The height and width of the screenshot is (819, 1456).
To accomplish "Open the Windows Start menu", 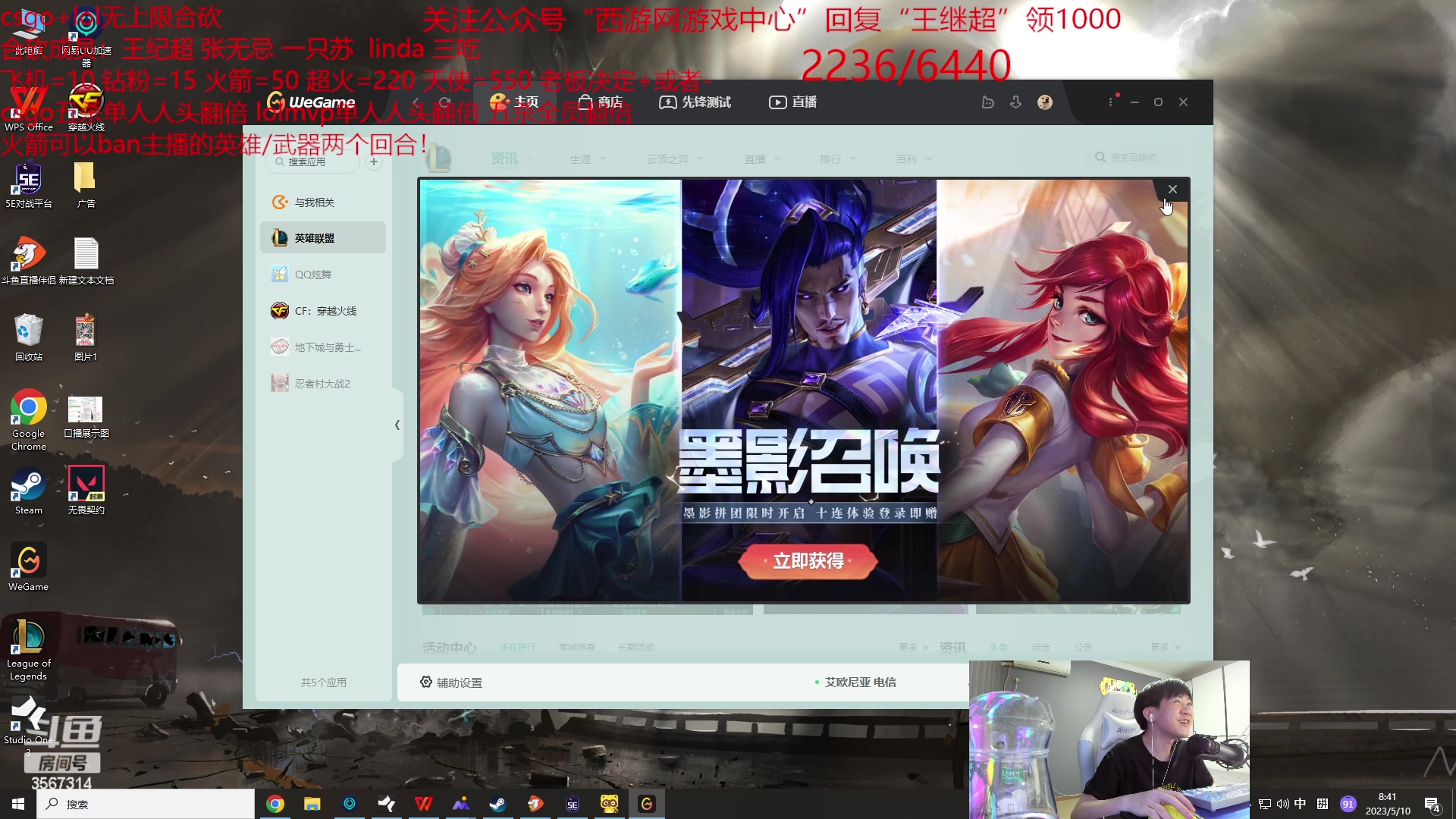I will coord(18,804).
